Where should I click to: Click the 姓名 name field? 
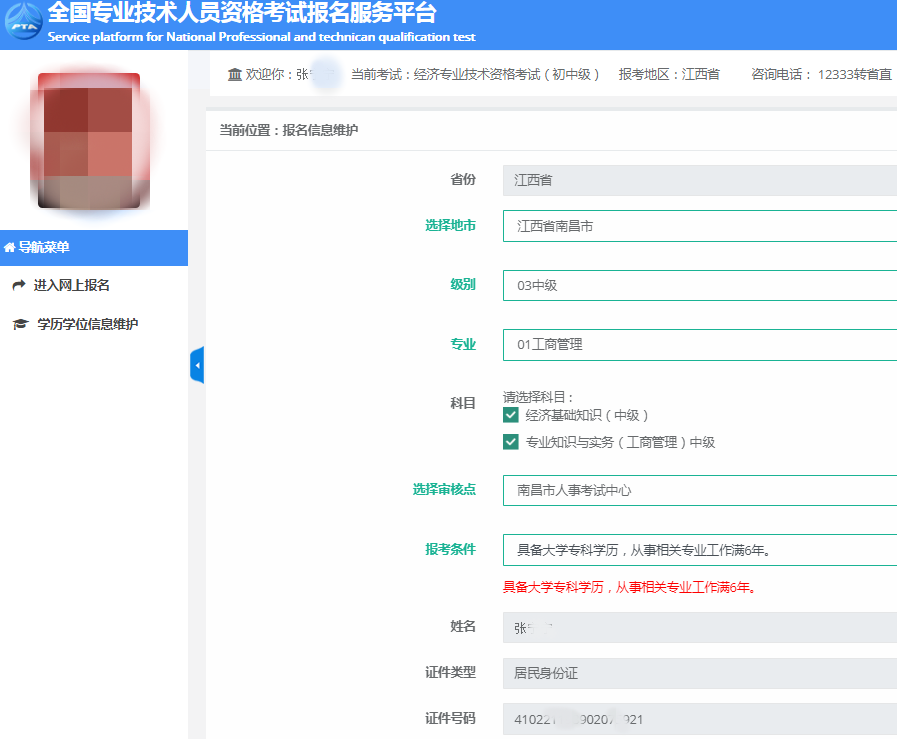(x=700, y=627)
